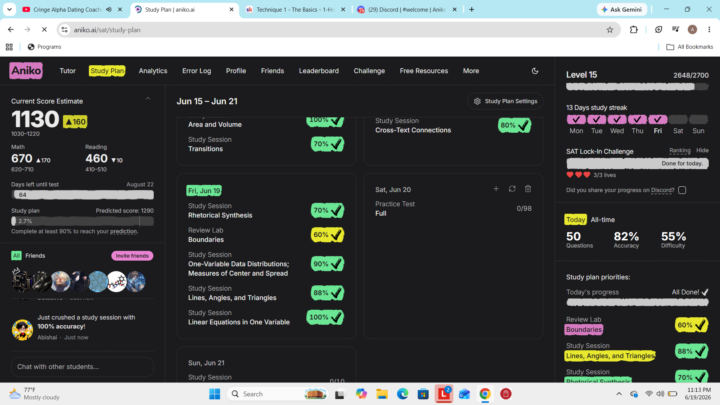Open the Chrome extensions puzzle icon
Image resolution: width=720 pixels, height=405 pixels.
point(634,30)
